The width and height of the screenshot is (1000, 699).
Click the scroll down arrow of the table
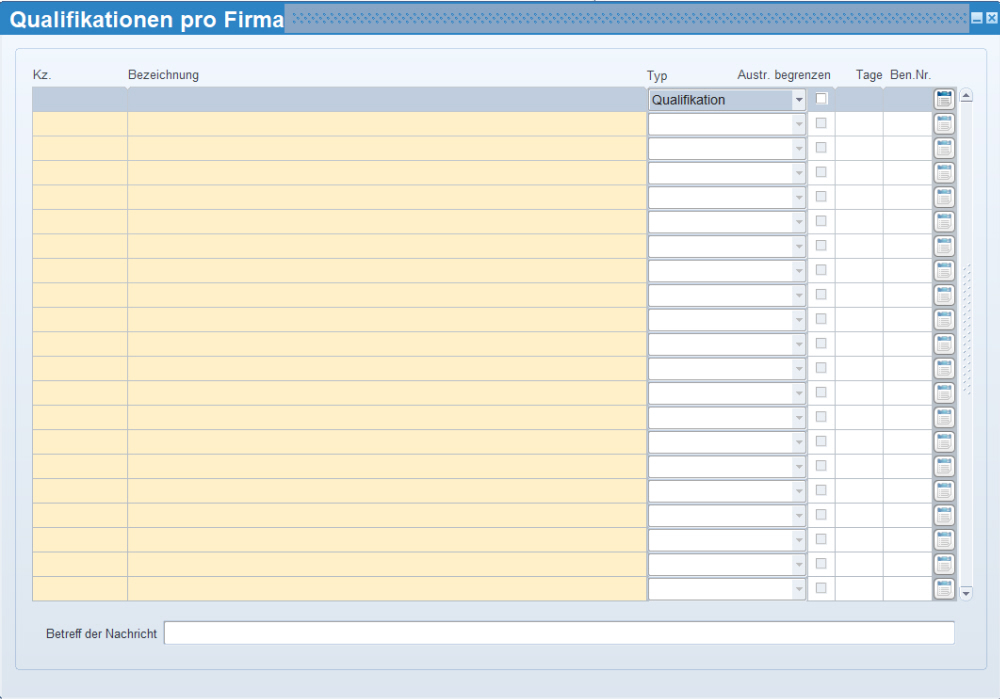pos(966,593)
